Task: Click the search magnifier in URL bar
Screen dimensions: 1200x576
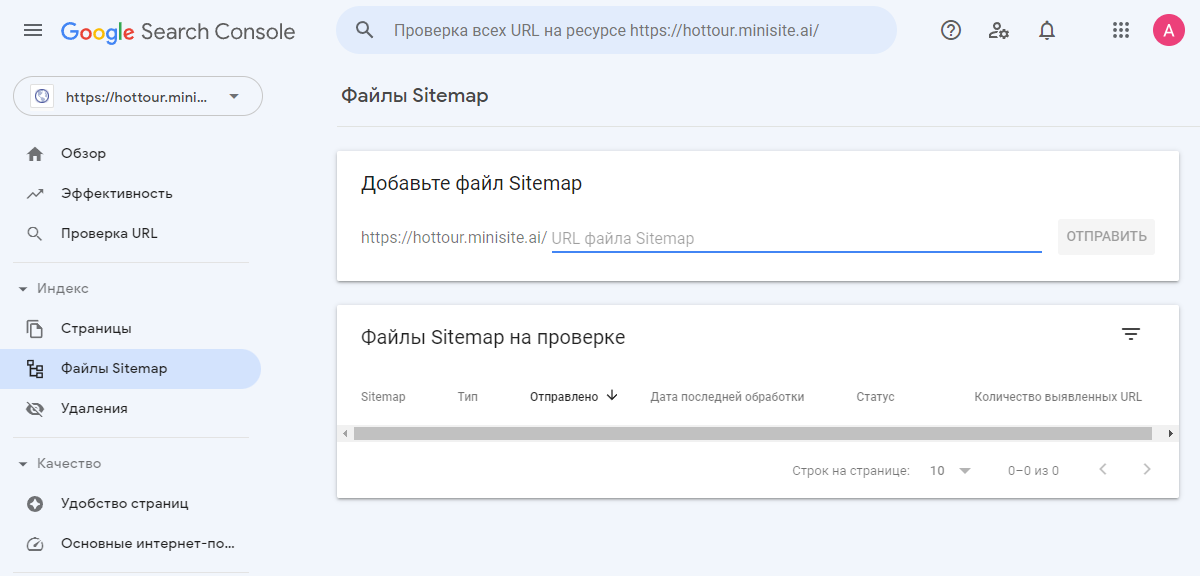Action: [x=365, y=30]
